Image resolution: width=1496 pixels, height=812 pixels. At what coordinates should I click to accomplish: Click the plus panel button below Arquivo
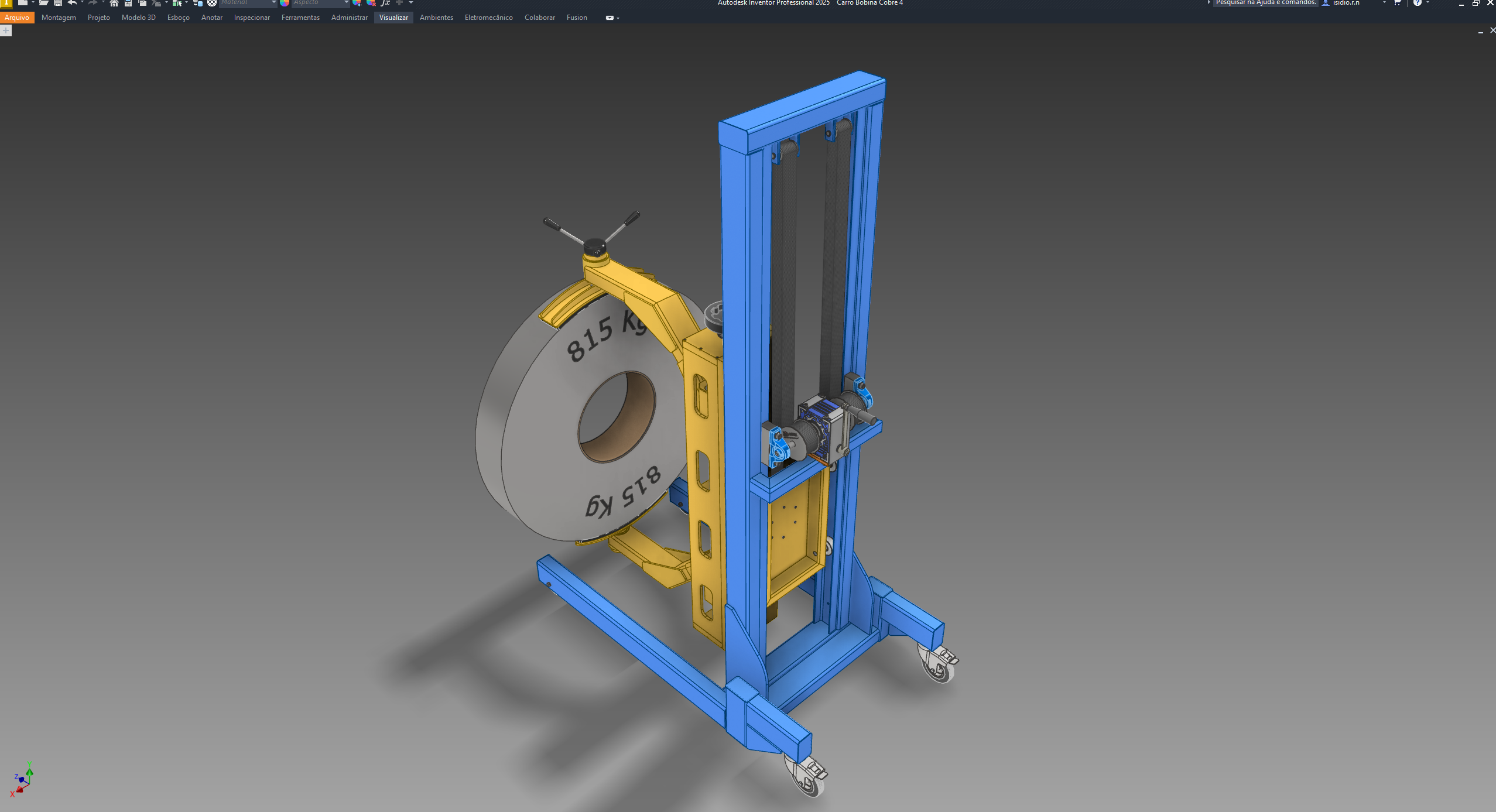(6, 30)
